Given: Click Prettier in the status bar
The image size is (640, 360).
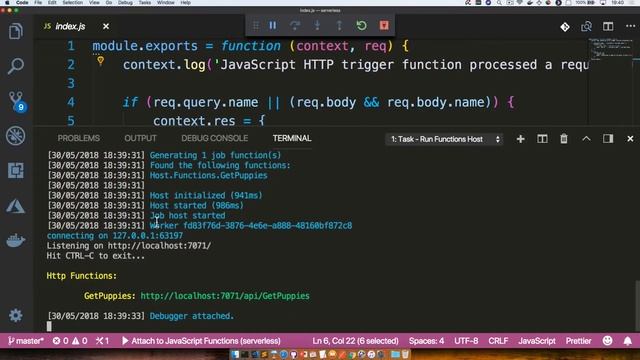Looking at the screenshot, I should (x=578, y=341).
